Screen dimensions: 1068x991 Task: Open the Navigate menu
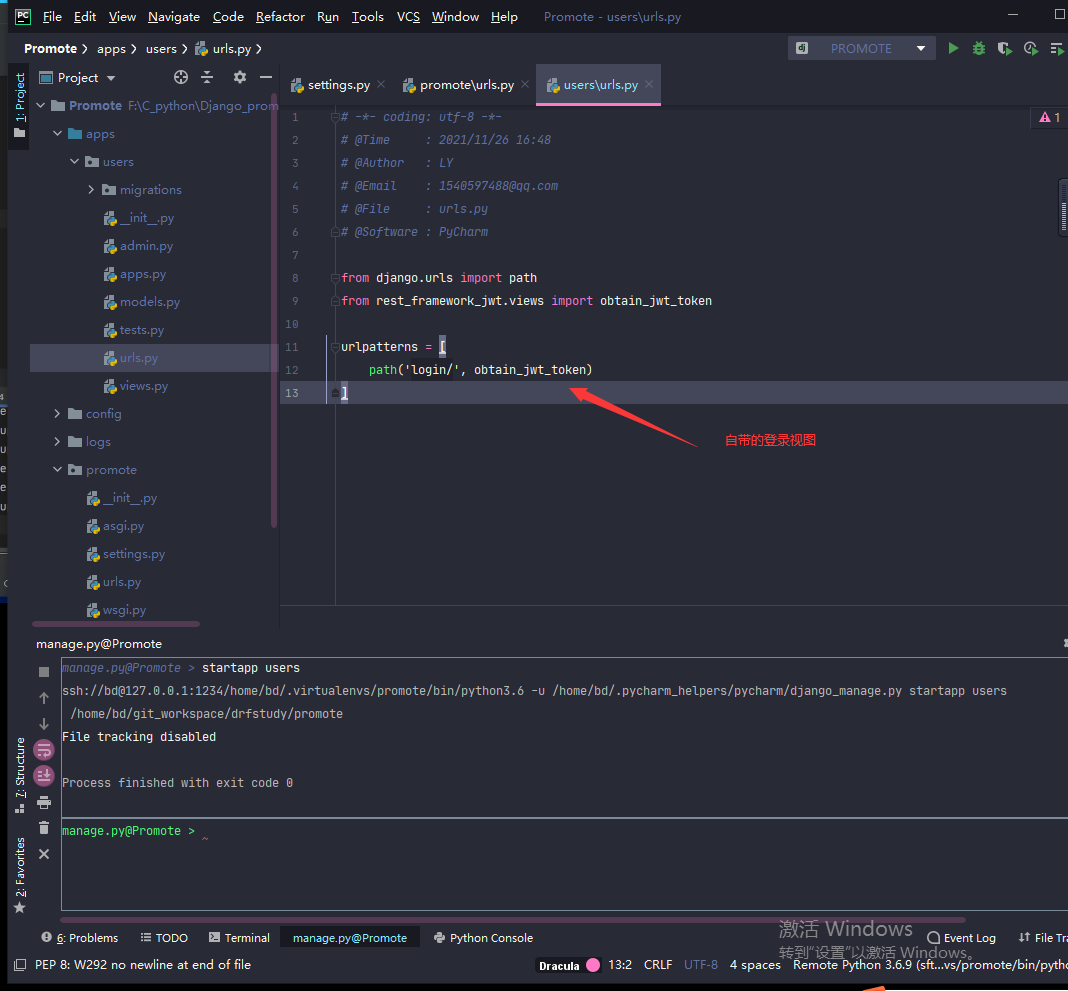pyautogui.click(x=174, y=16)
